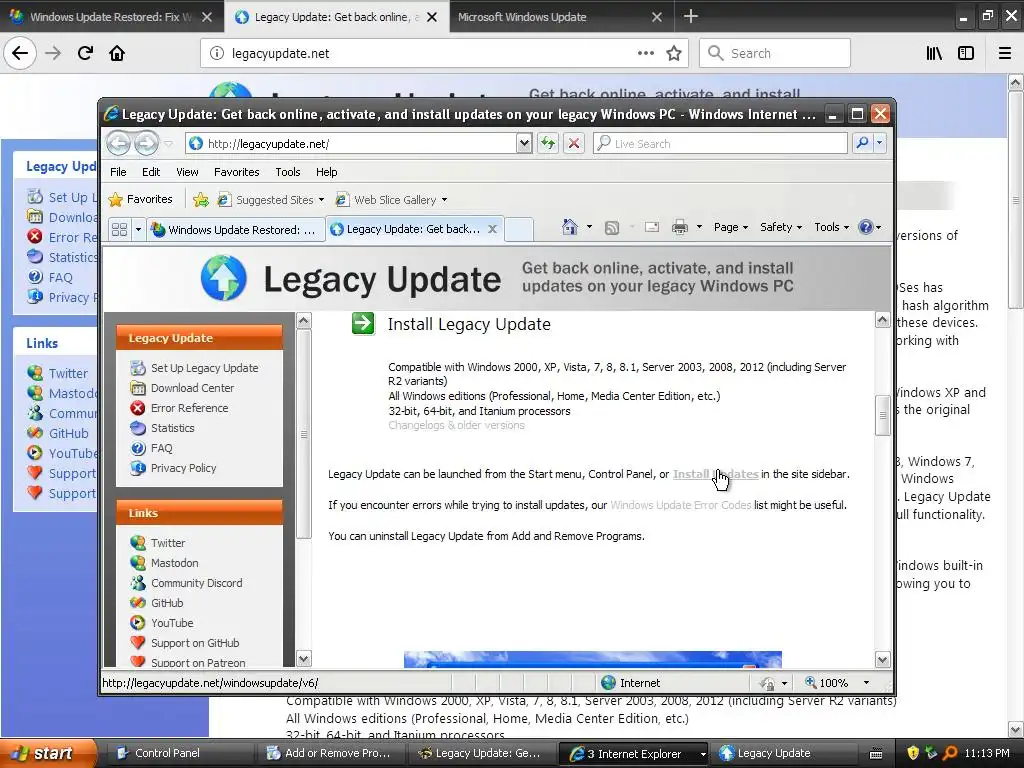Open the Edit menu in IE
The height and width of the screenshot is (768, 1024).
151,172
